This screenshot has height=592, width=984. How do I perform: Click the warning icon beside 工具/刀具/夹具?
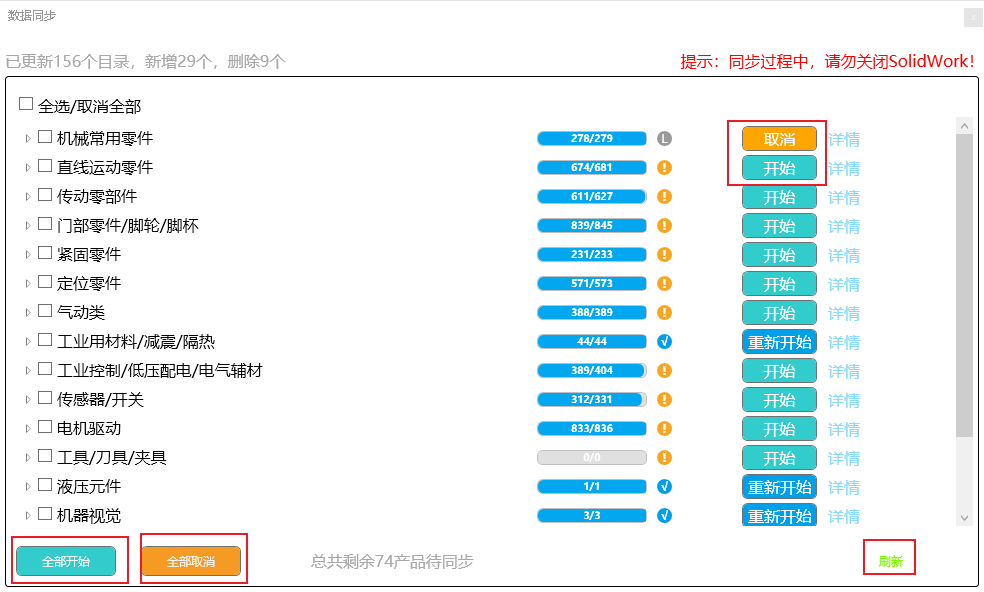pos(665,457)
